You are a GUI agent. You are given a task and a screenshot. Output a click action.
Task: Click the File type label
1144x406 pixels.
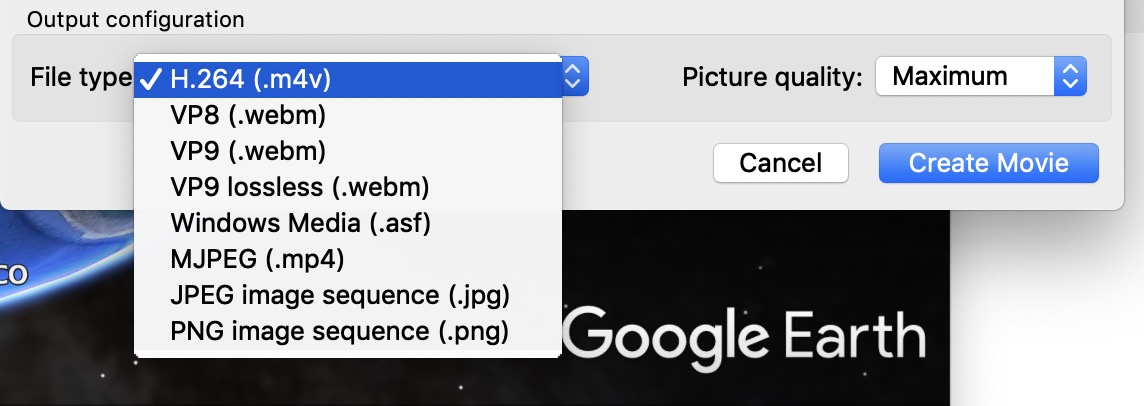(80, 77)
